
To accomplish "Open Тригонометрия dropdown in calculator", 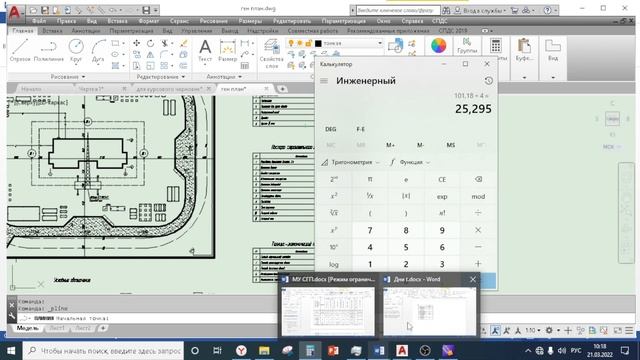I will tap(351, 162).
